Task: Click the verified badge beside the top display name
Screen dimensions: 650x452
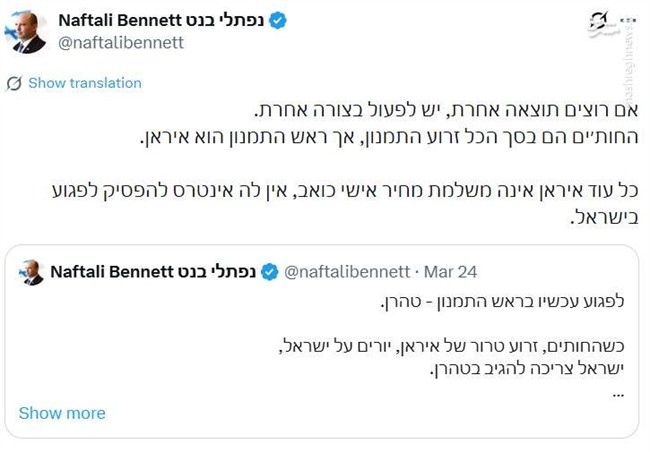Action: pyautogui.click(x=278, y=21)
